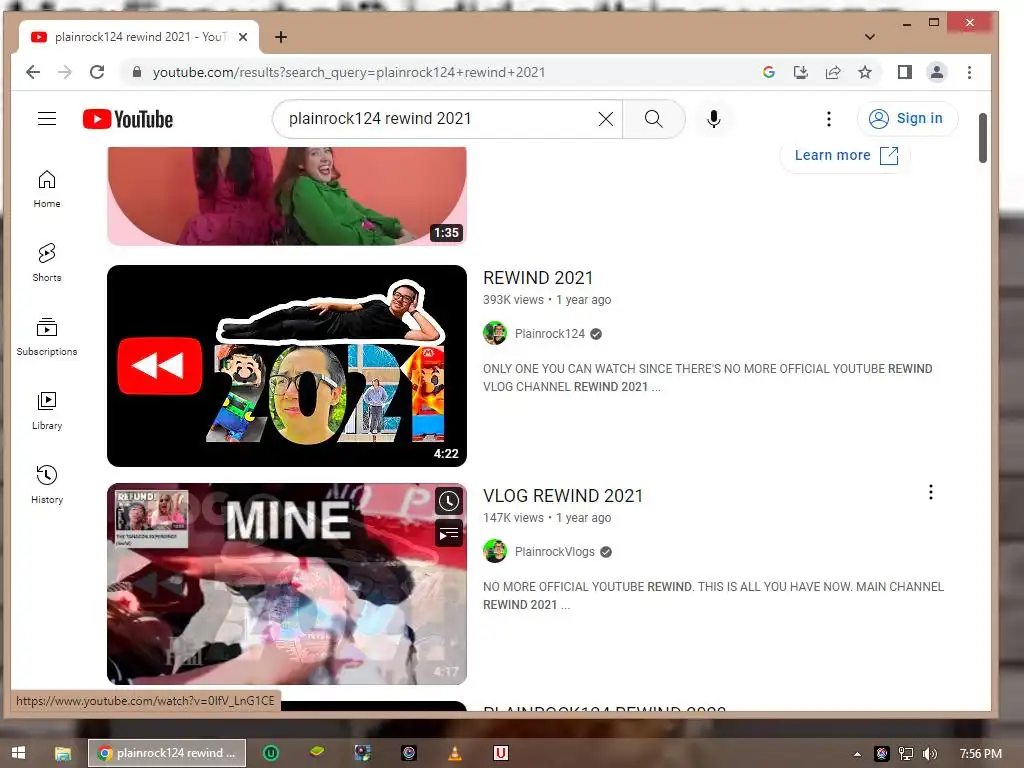The height and width of the screenshot is (768, 1024).
Task: Open the network icon in tray
Action: [x=906, y=754]
